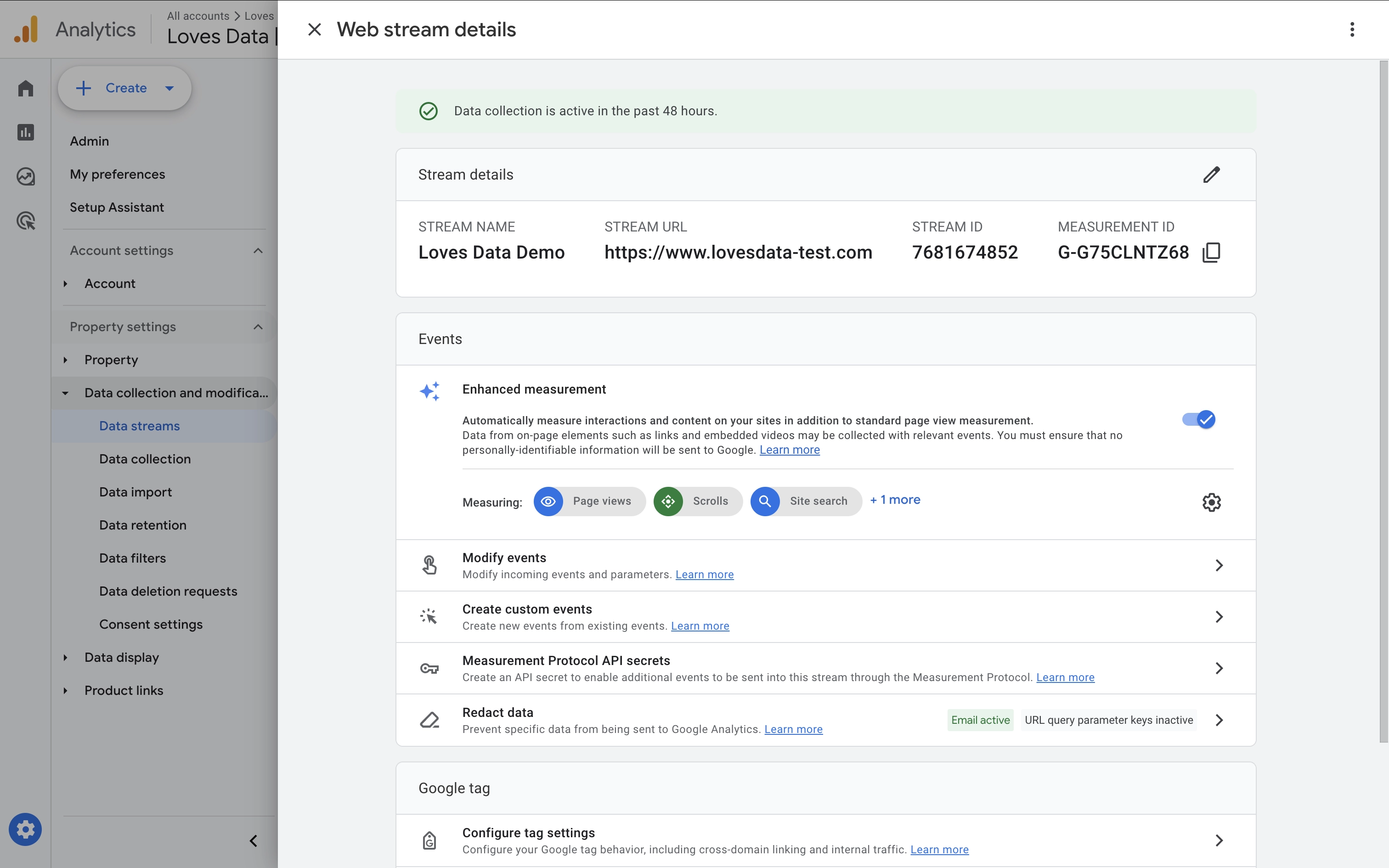Viewport: 1389px width, 868px height.
Task: Click URL query parameter keys inactive badge
Action: [x=1108, y=720]
